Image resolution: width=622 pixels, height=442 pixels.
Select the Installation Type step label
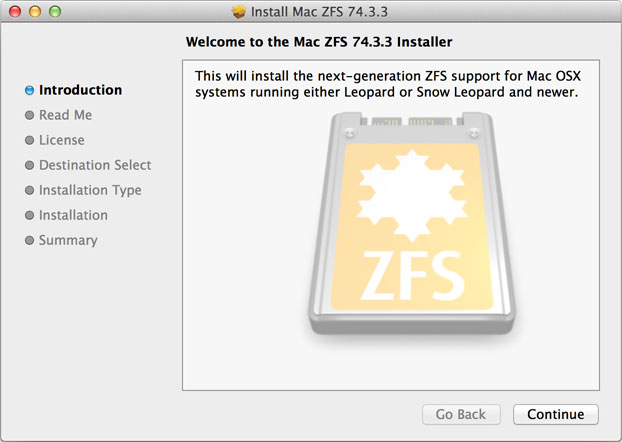pos(90,190)
